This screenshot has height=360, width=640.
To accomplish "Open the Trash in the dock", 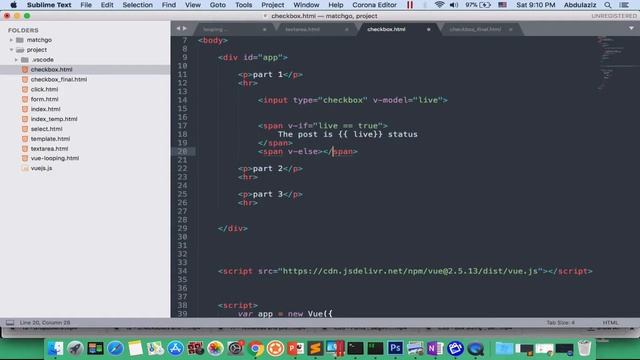I will pos(585,348).
